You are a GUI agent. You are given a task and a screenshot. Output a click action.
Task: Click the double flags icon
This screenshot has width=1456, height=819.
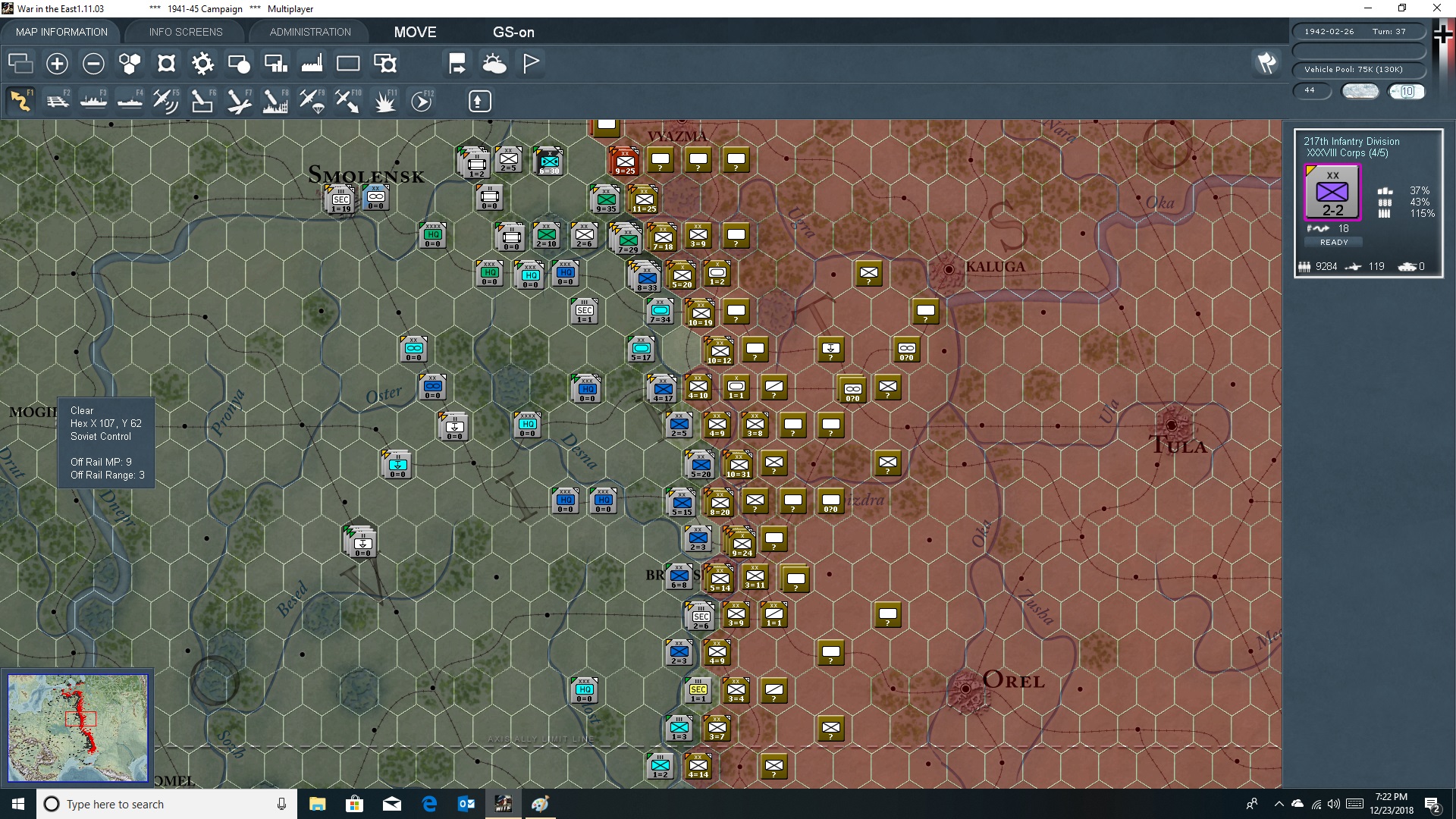click(1266, 63)
